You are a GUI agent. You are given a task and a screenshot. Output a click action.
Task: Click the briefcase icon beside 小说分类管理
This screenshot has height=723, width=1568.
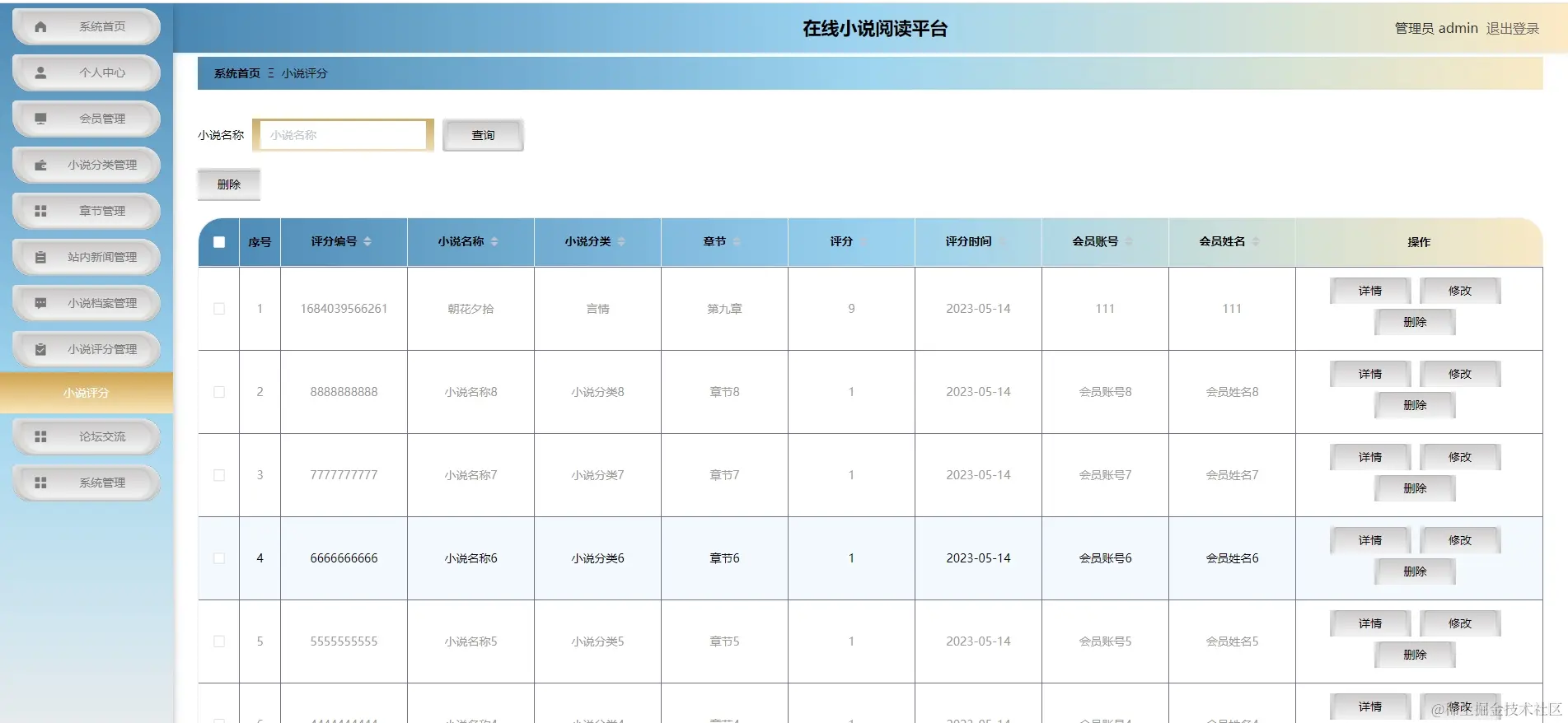tap(40, 165)
